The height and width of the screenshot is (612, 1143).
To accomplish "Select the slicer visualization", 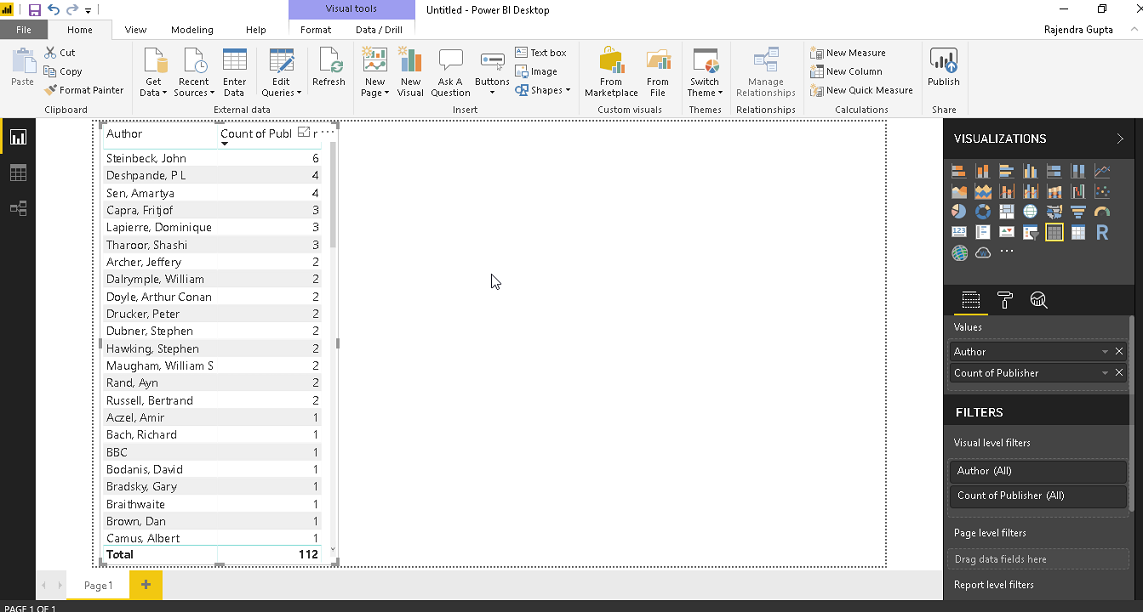I will click(x=1030, y=232).
